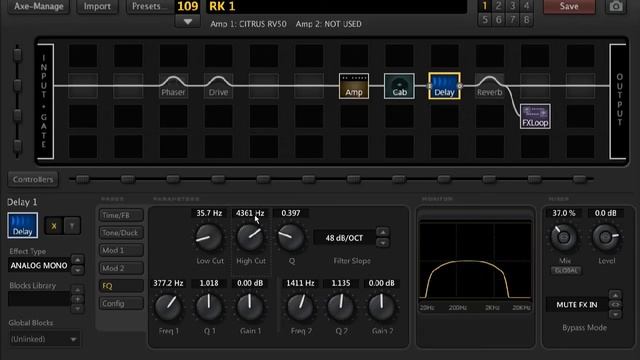Viewport: 640px width, 360px height.
Task: Click the 37.0 % Mix value
Action: (x=564, y=213)
